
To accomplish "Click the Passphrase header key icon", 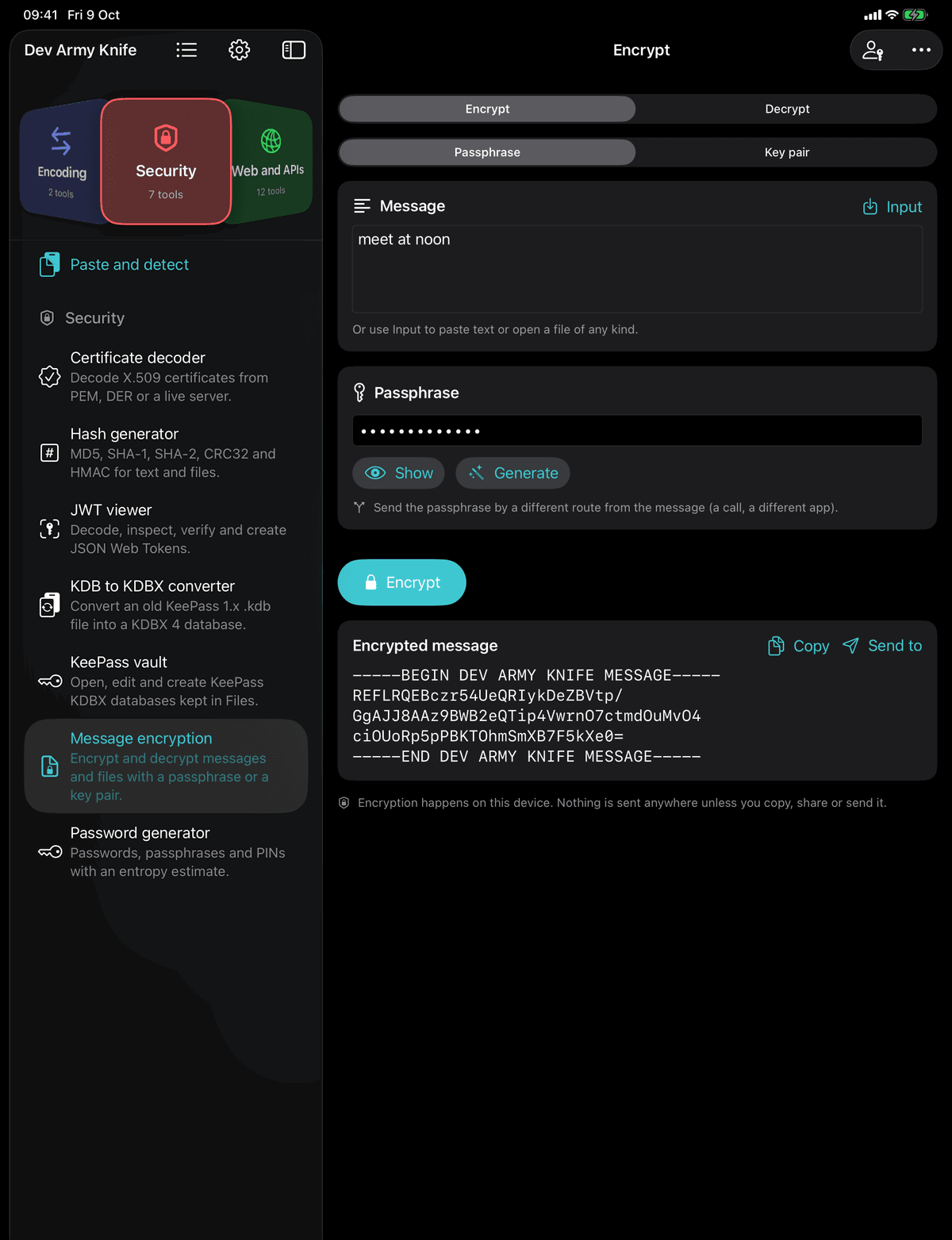I will [x=359, y=393].
